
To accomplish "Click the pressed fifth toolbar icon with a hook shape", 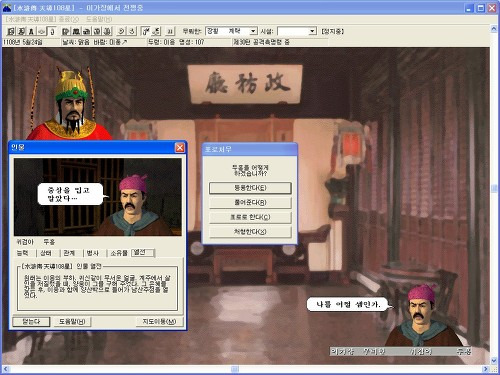I will (52, 31).
